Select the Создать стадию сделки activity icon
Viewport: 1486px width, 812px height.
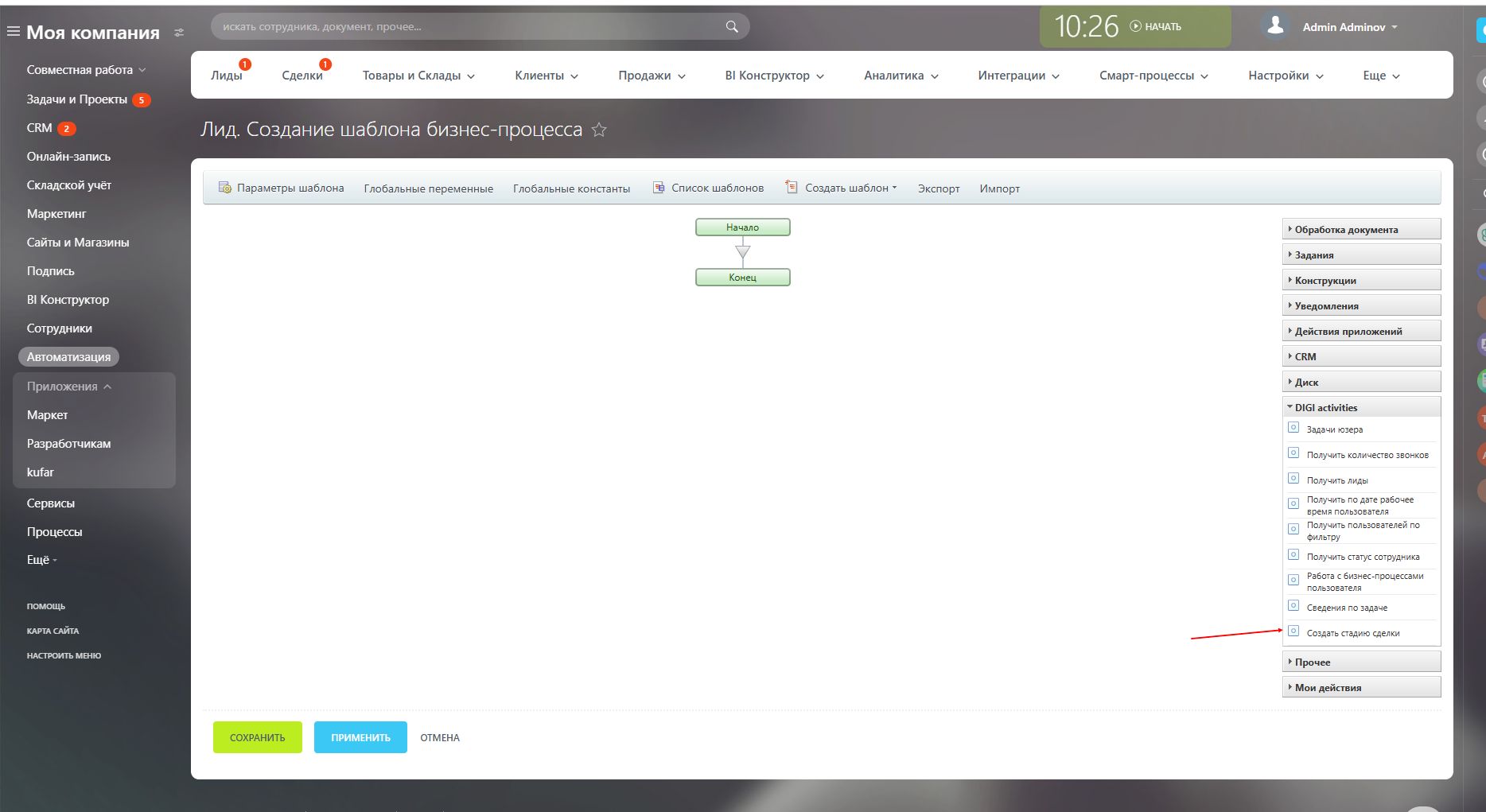tap(1293, 631)
